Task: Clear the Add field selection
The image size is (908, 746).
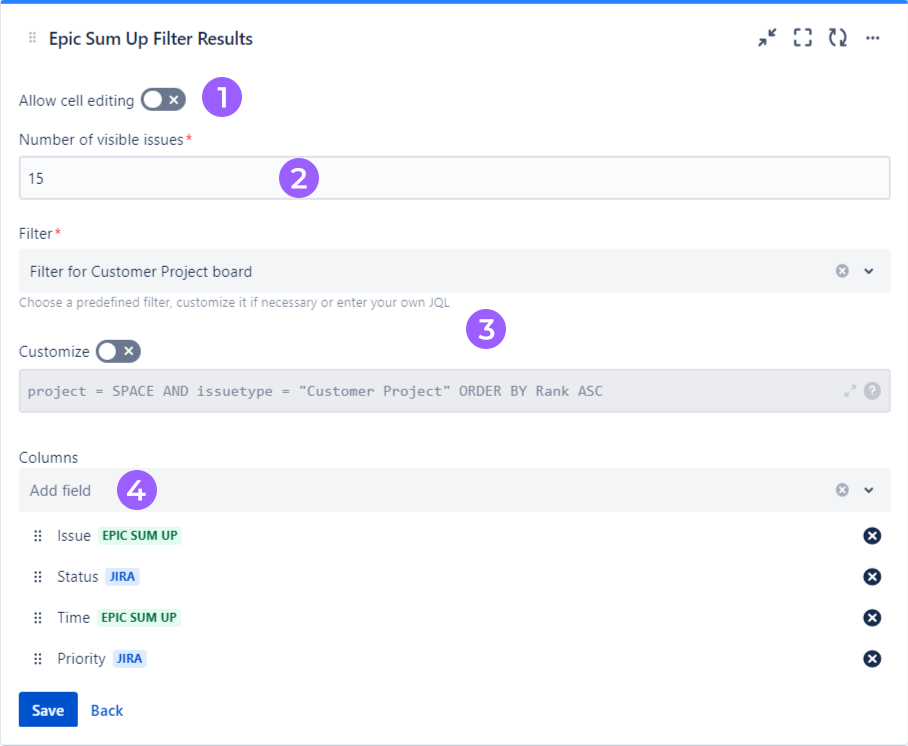Action: 842,490
